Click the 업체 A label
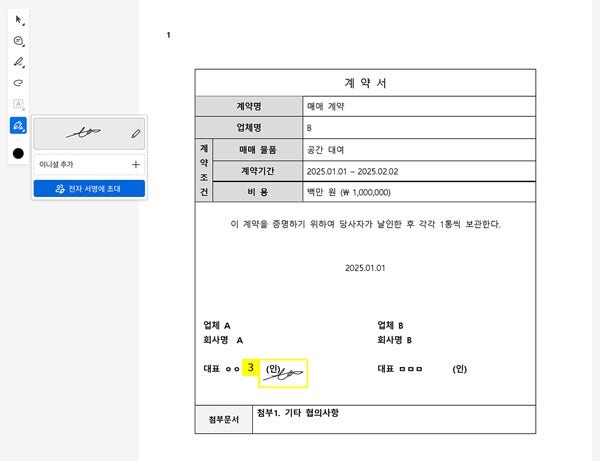600x461 pixels. (217, 326)
